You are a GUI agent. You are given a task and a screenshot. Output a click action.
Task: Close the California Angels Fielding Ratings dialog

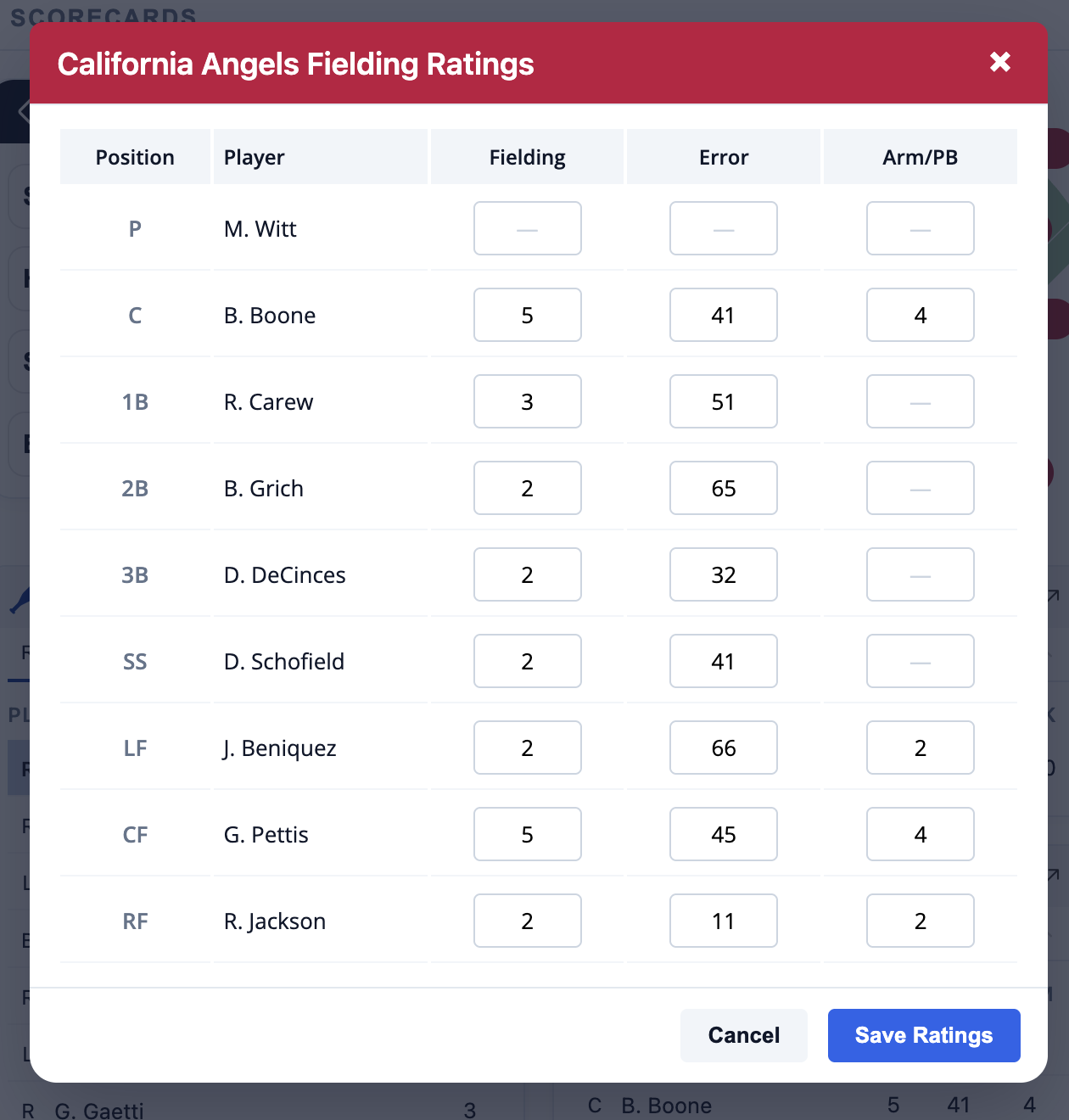[x=999, y=63]
